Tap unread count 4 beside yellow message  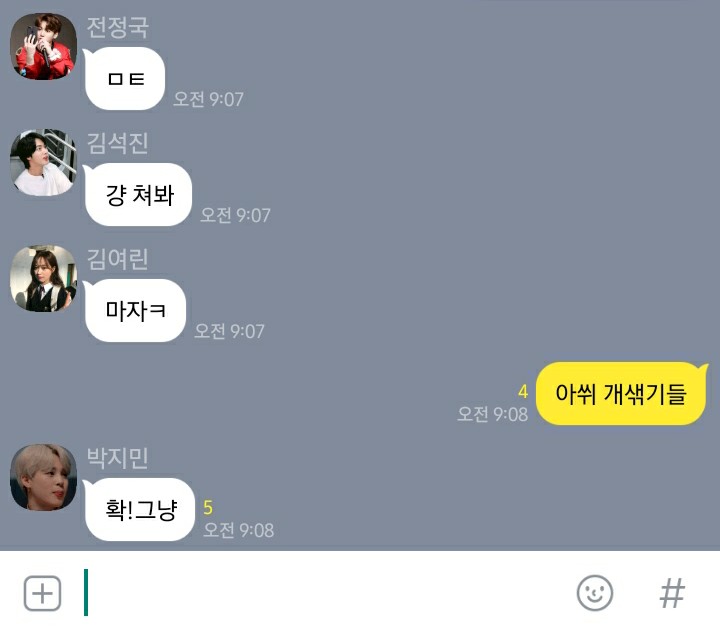(x=523, y=392)
